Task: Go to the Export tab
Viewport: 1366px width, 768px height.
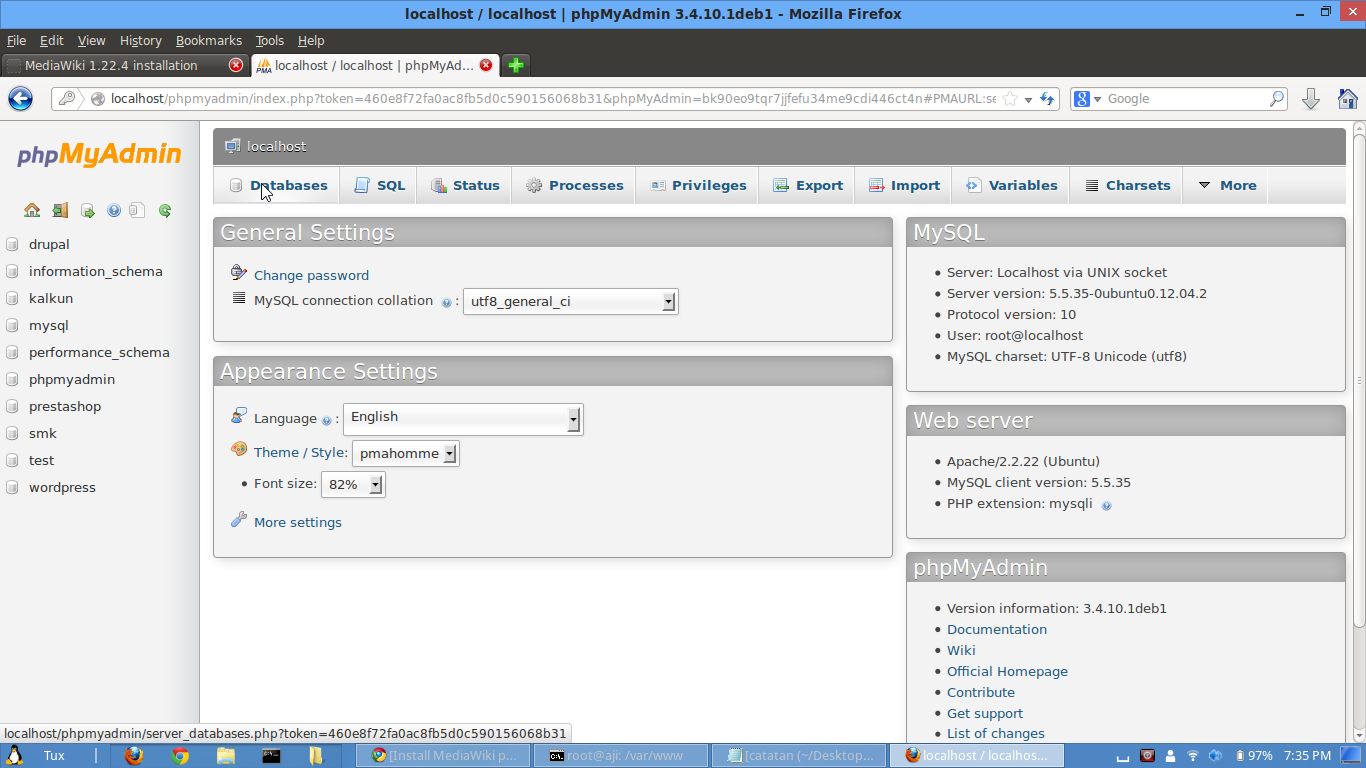Action: [807, 185]
